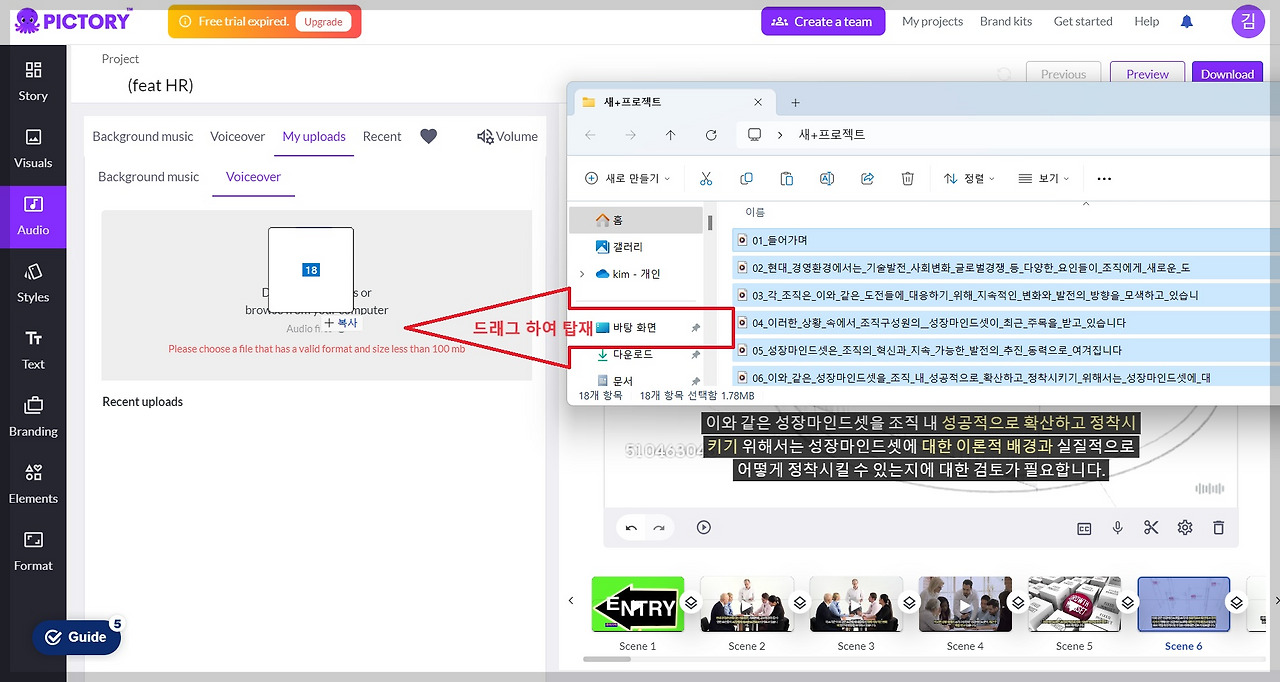1280x682 pixels.
Task: Click the Volume speaker control
Action: pos(507,136)
